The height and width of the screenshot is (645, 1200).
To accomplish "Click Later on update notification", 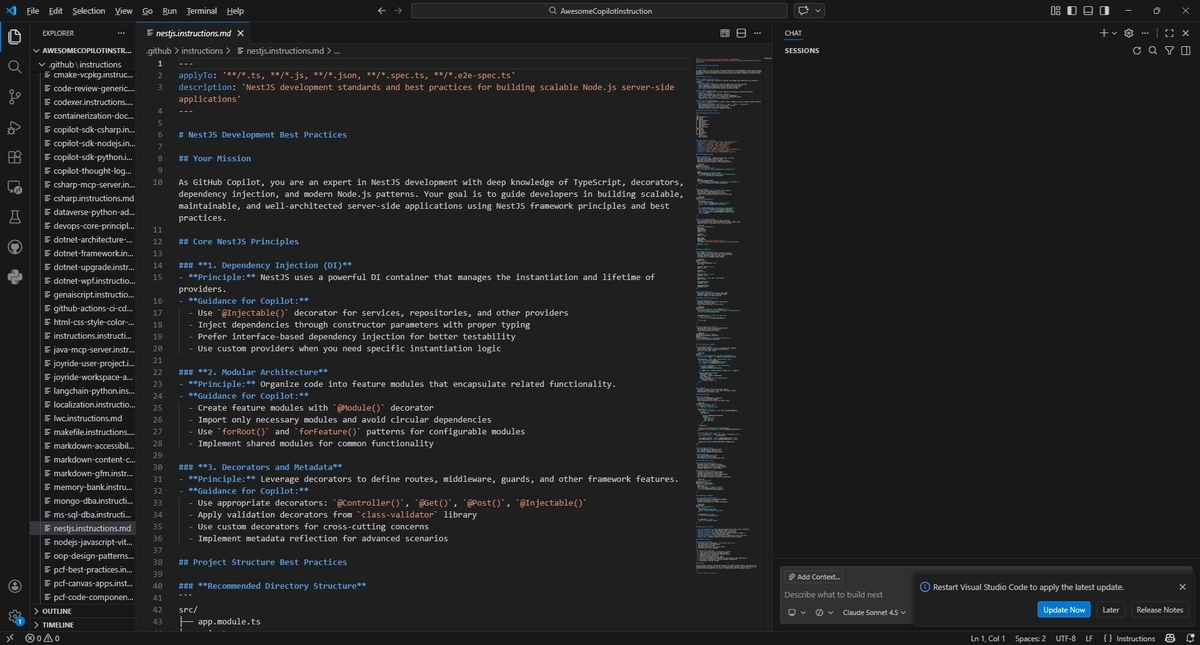I will [1110, 609].
